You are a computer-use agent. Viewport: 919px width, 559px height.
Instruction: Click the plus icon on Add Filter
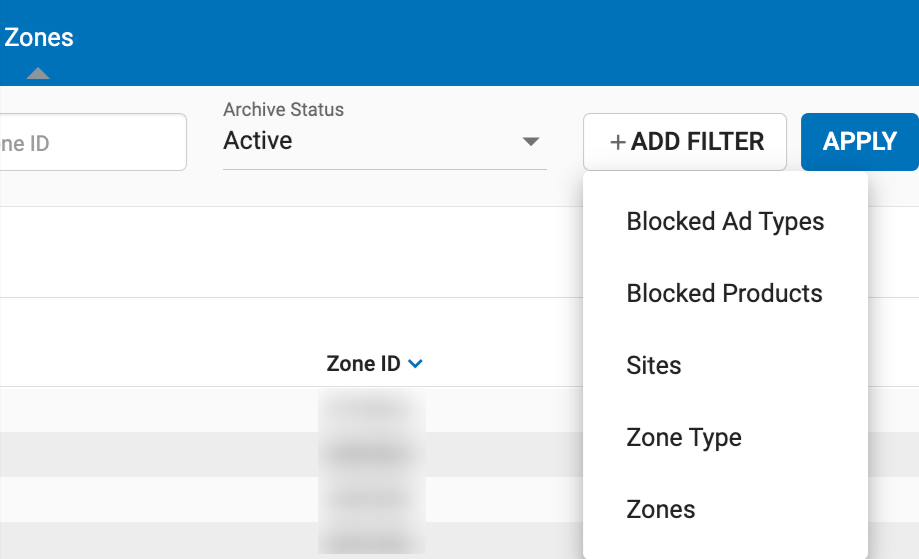pos(617,143)
